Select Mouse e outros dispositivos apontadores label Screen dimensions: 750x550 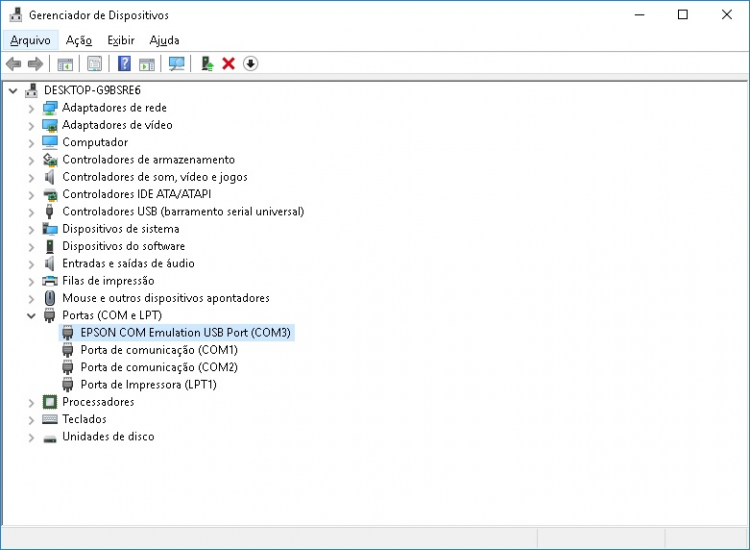[x=166, y=298]
